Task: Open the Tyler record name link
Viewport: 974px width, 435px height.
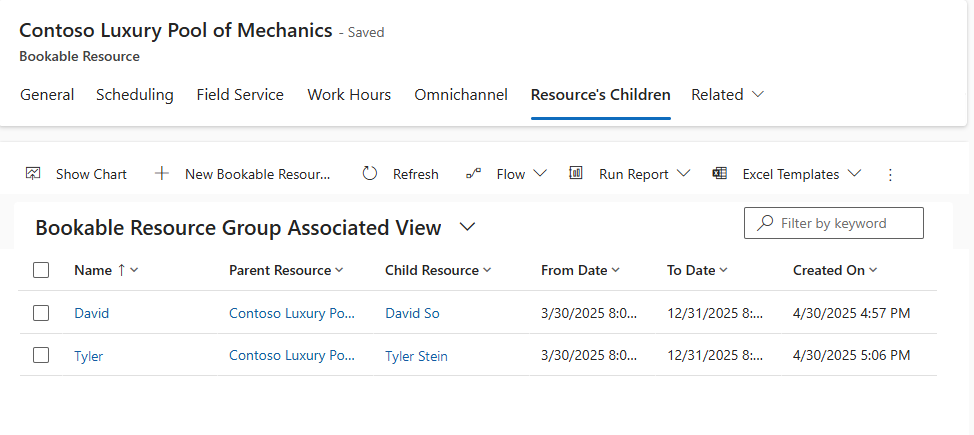Action: click(x=88, y=356)
